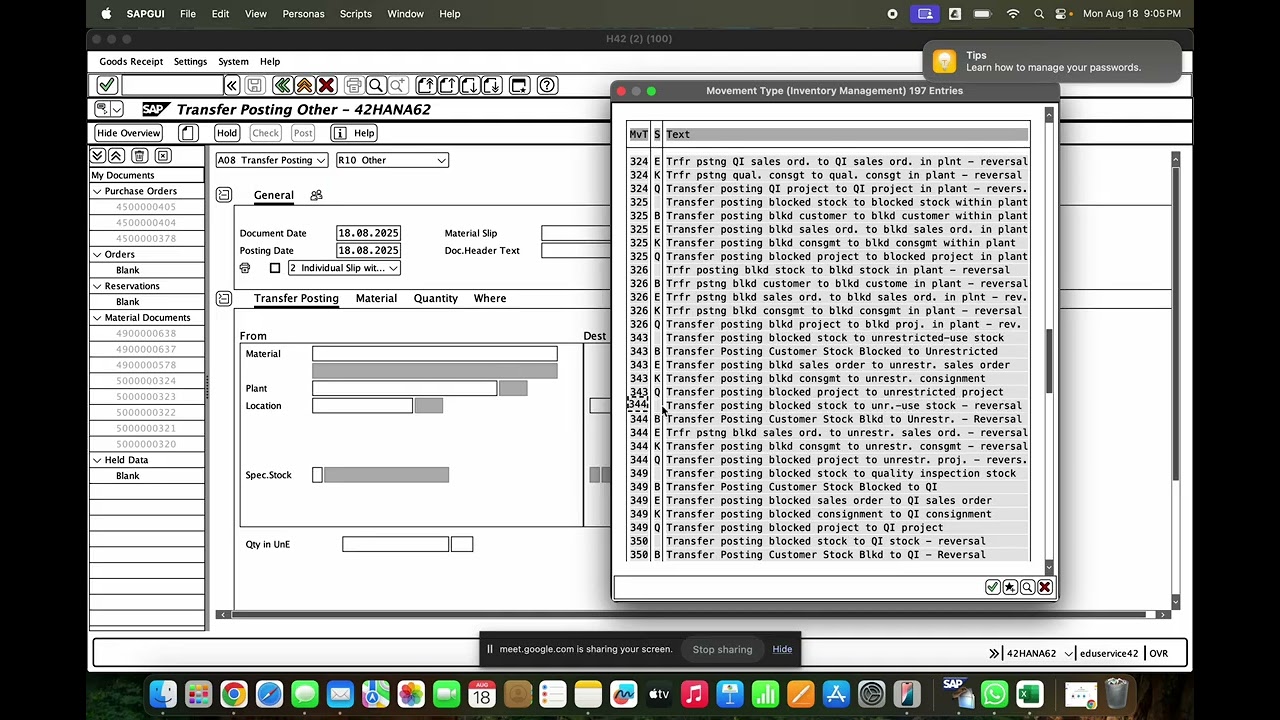This screenshot has width=1280, height=720.
Task: Click the orange Exit up-arrows icon
Action: [304, 86]
